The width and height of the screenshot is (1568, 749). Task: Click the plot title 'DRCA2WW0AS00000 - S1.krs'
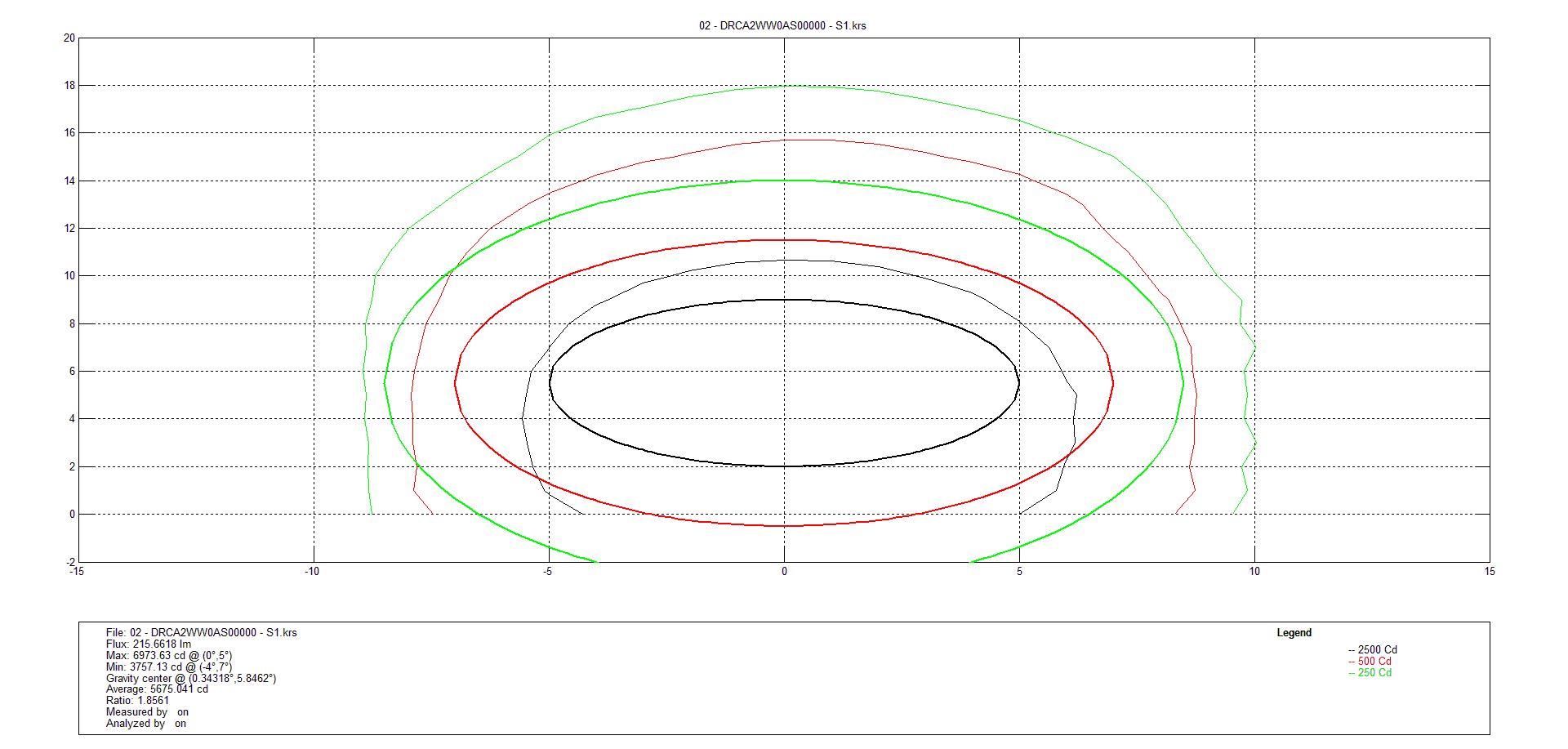(x=782, y=25)
